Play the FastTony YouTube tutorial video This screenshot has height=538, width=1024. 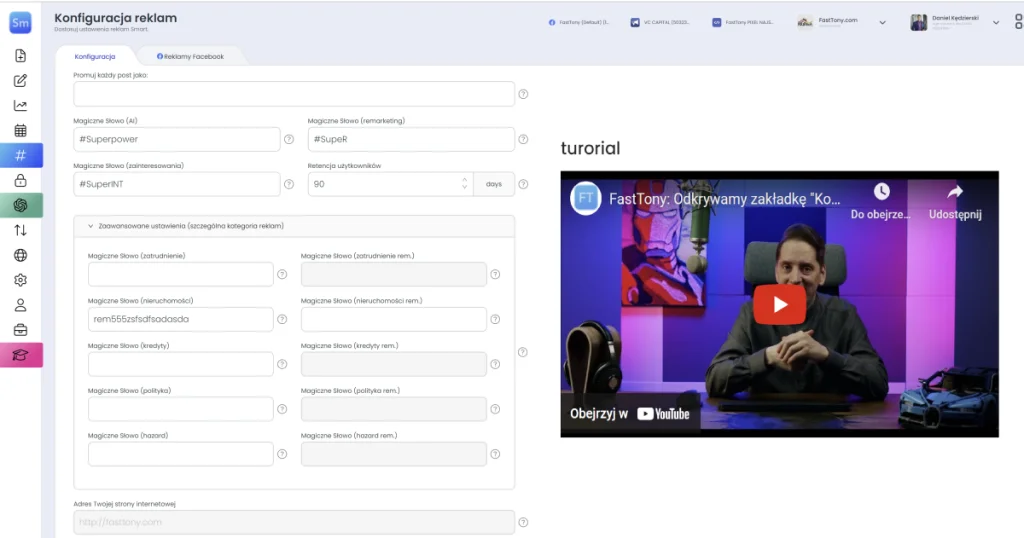779,305
